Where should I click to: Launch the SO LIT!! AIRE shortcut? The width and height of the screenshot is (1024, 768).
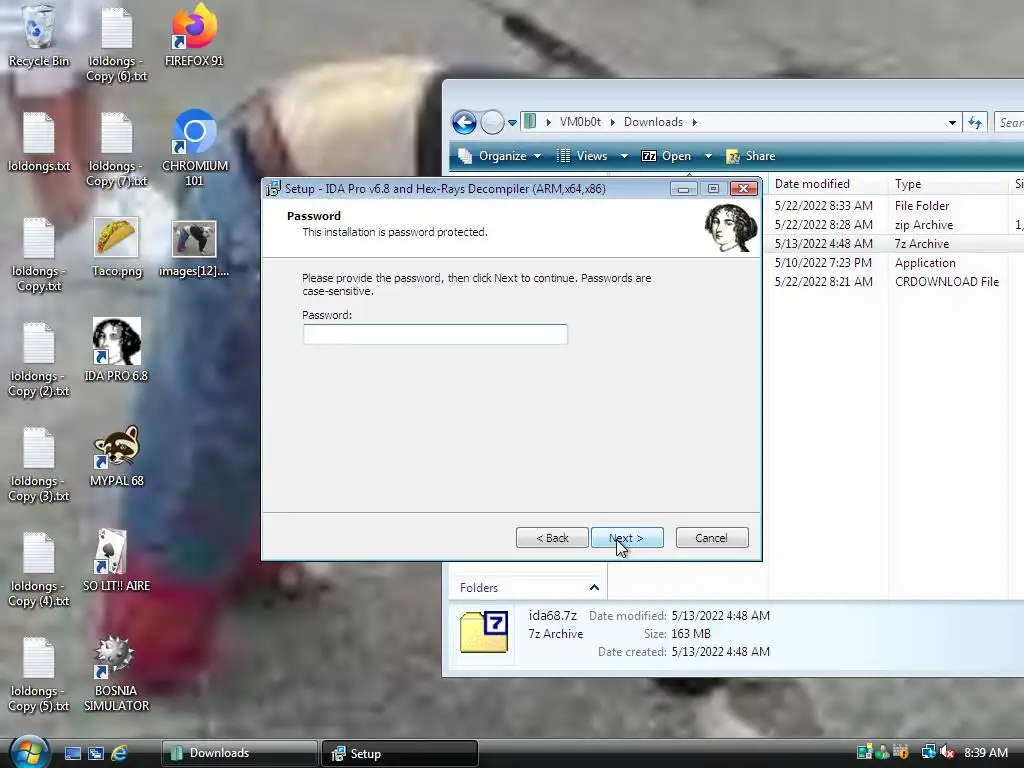point(116,560)
